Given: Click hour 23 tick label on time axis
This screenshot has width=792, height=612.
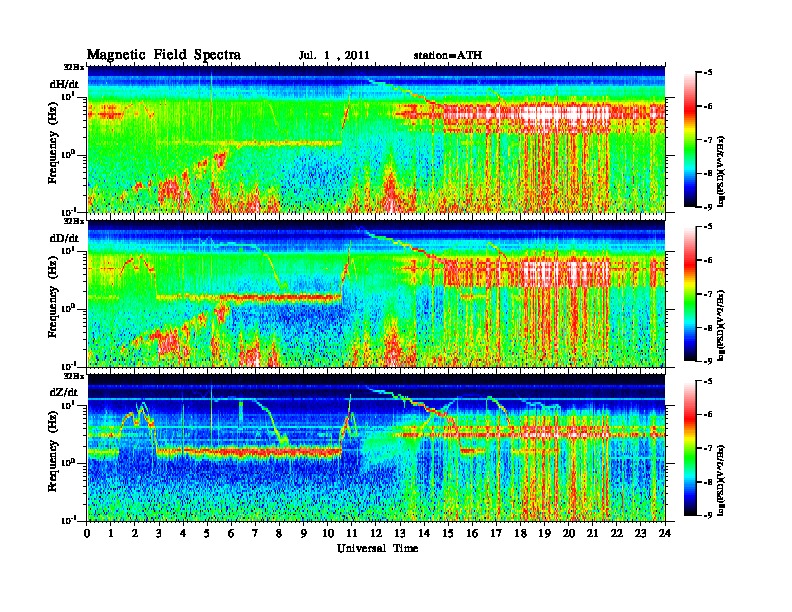Looking at the screenshot, I should point(641,533).
